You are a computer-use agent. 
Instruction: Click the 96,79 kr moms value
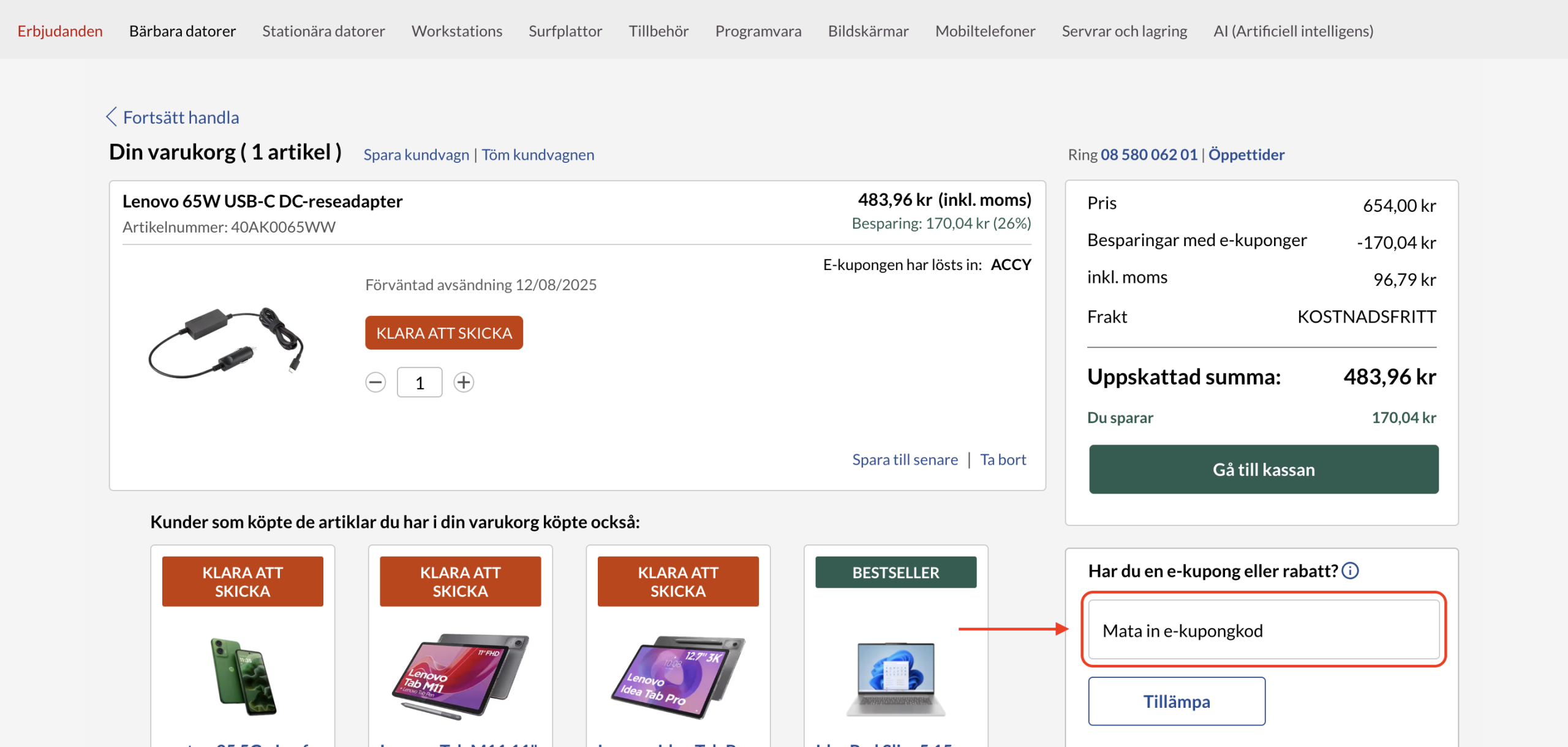pos(1404,280)
